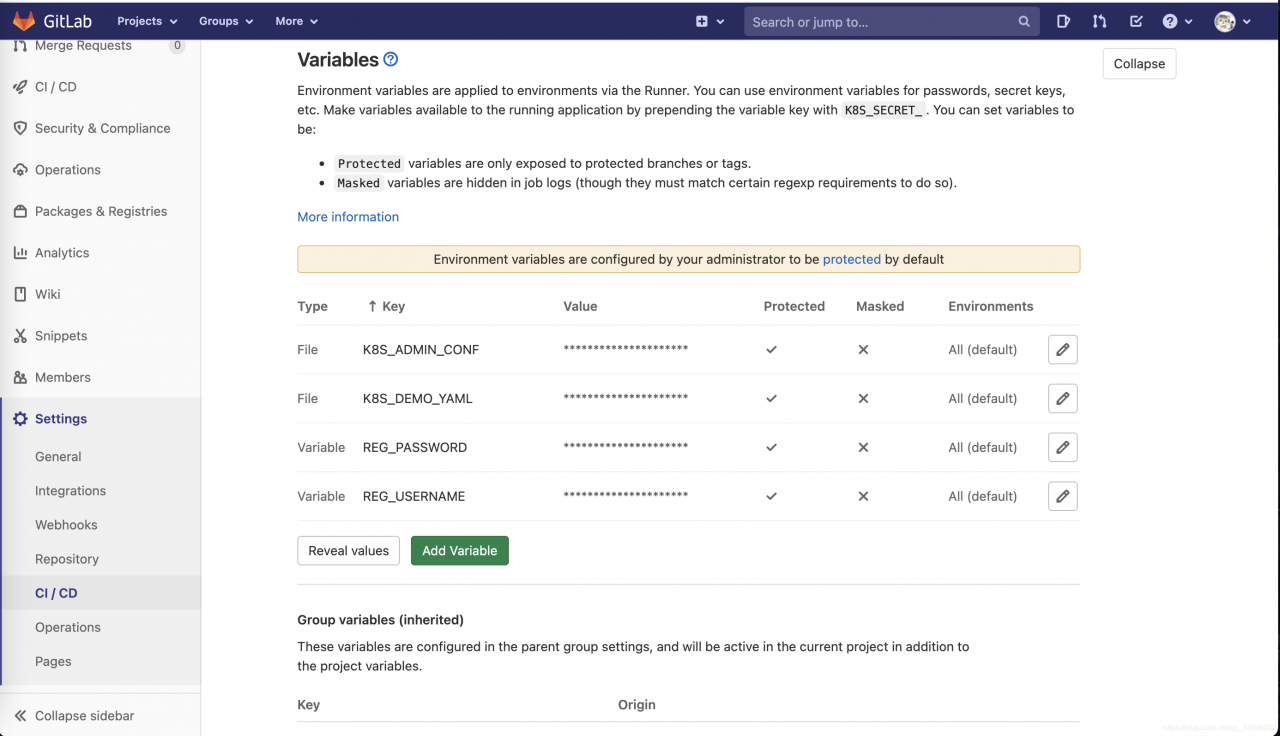Open the Projects menu
The image size is (1280, 736).
tap(147, 21)
